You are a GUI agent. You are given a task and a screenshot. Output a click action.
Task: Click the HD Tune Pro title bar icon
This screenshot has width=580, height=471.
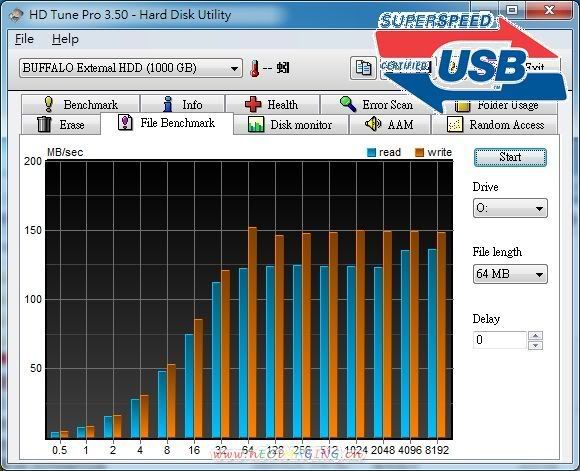click(16, 15)
